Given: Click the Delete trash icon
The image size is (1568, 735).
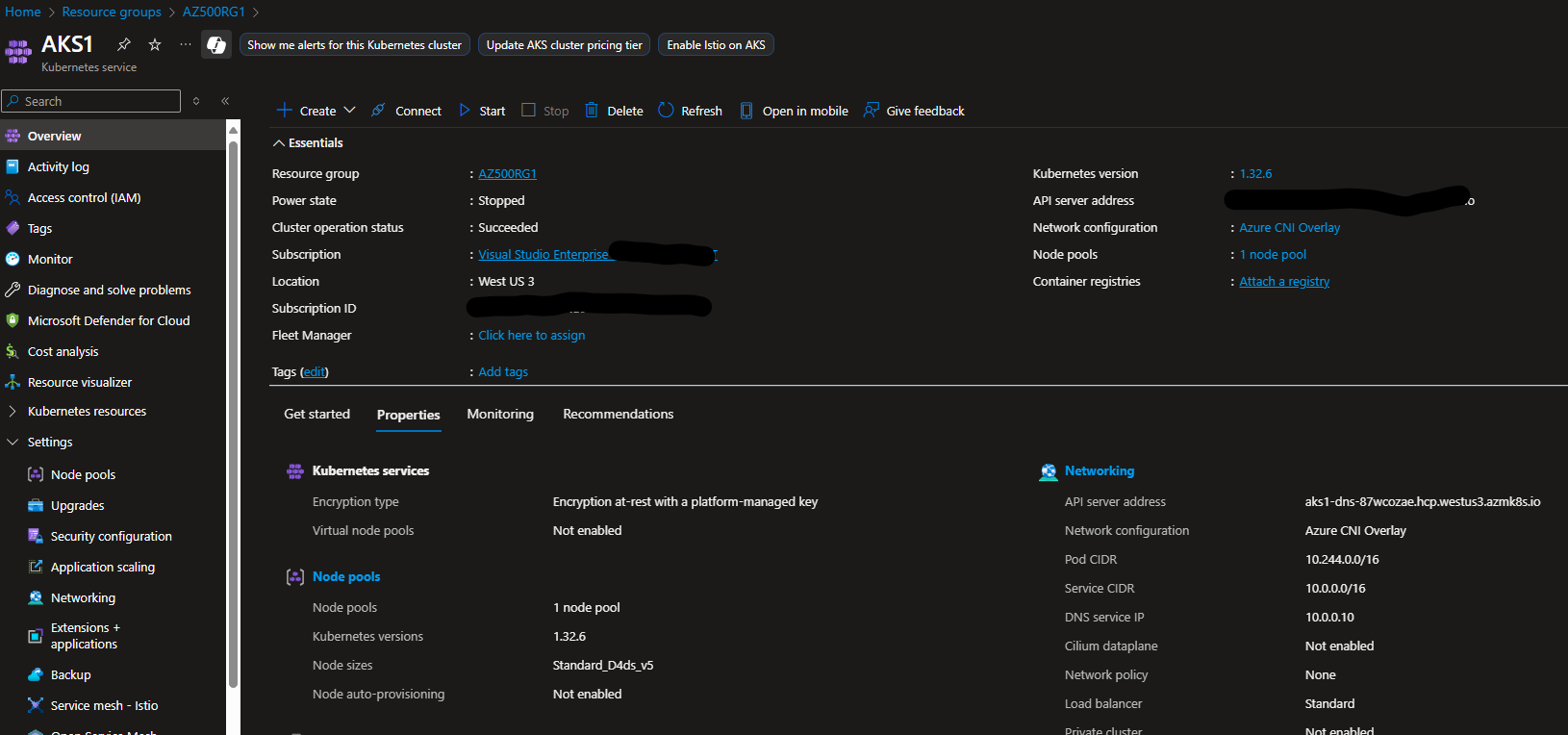Looking at the screenshot, I should tap(592, 111).
